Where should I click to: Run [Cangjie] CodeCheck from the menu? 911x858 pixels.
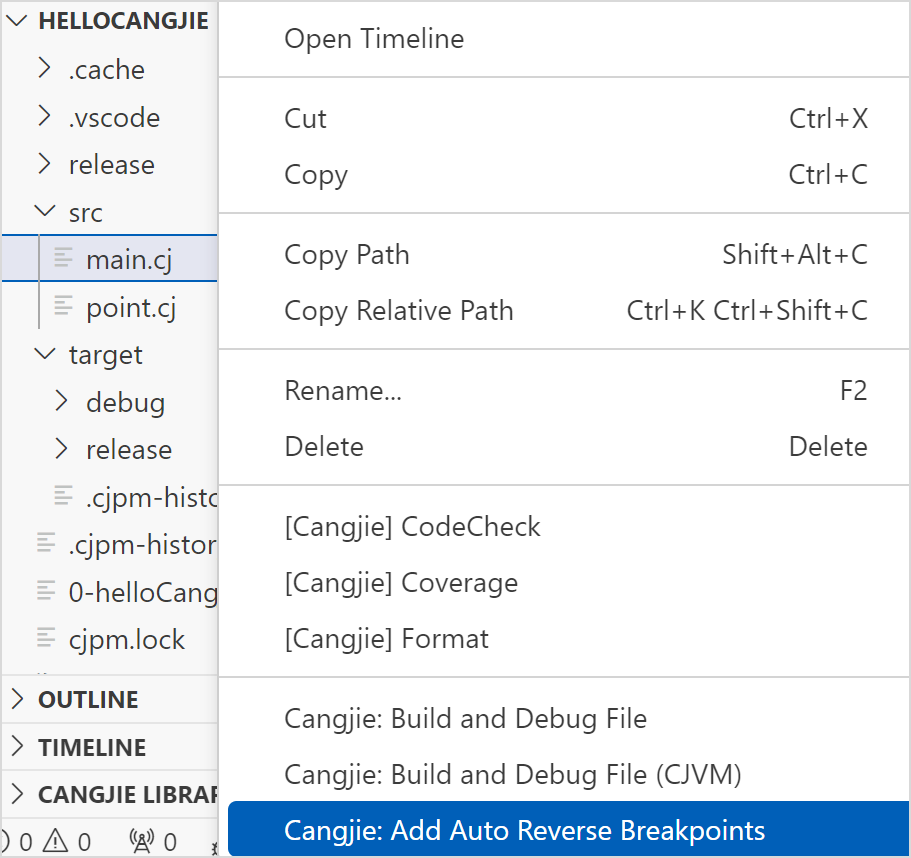tap(413, 526)
